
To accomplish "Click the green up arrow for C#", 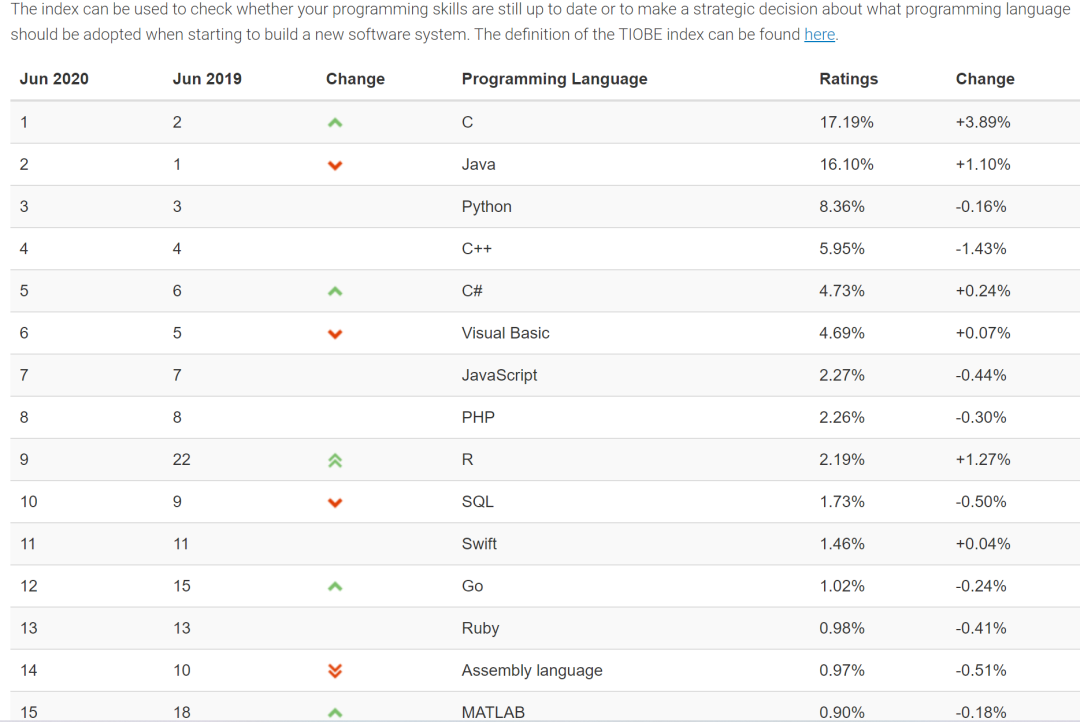I will 335,291.
